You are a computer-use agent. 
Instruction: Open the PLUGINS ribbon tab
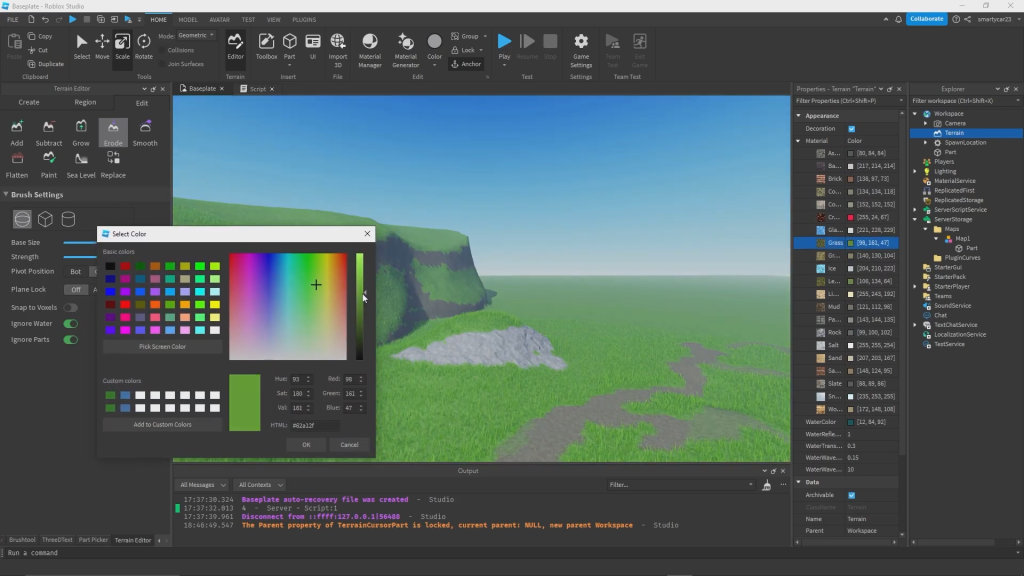pyautogui.click(x=304, y=20)
